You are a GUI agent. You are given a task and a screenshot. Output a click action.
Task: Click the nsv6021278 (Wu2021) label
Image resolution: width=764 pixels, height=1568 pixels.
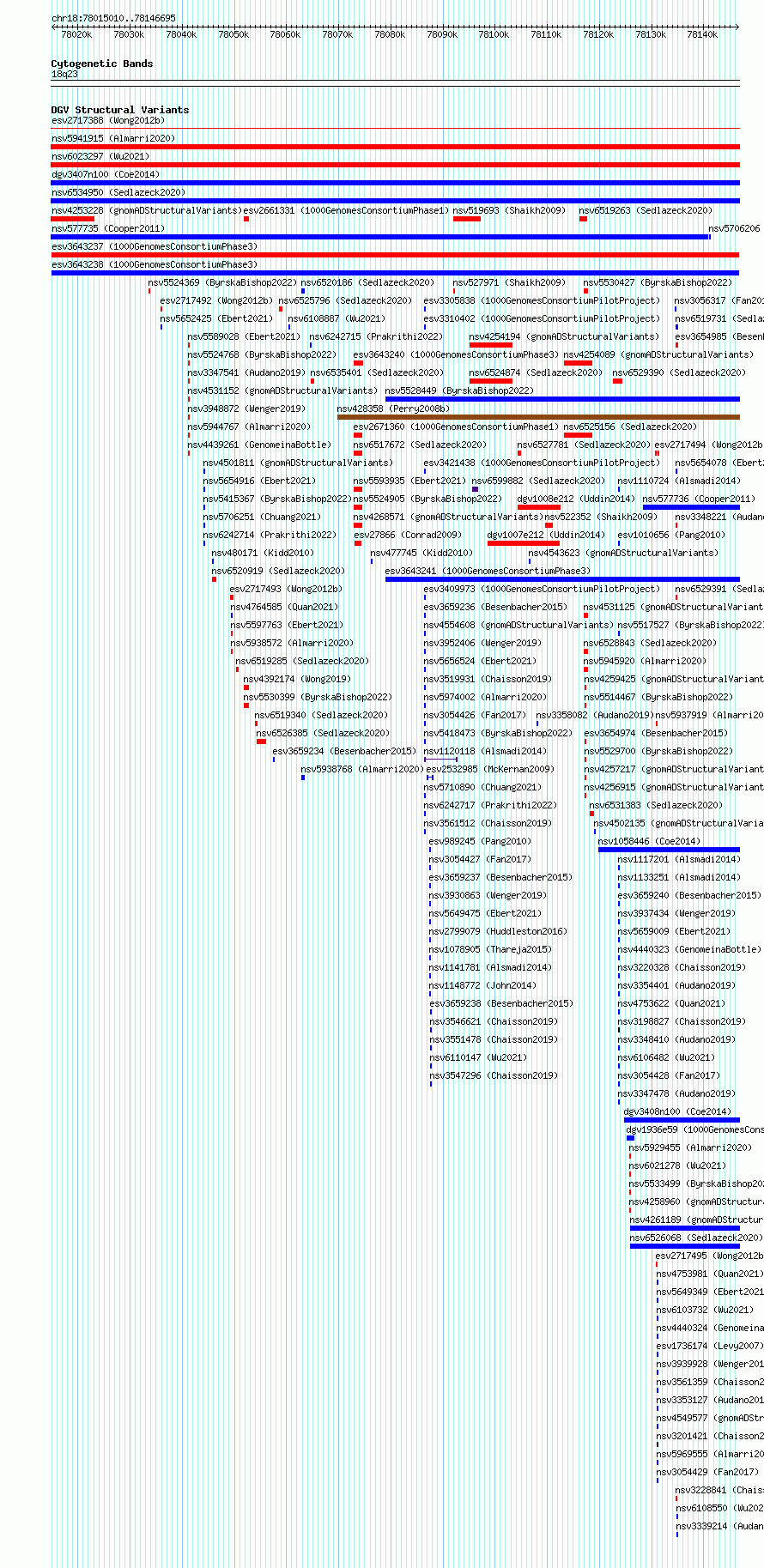coord(677,1166)
